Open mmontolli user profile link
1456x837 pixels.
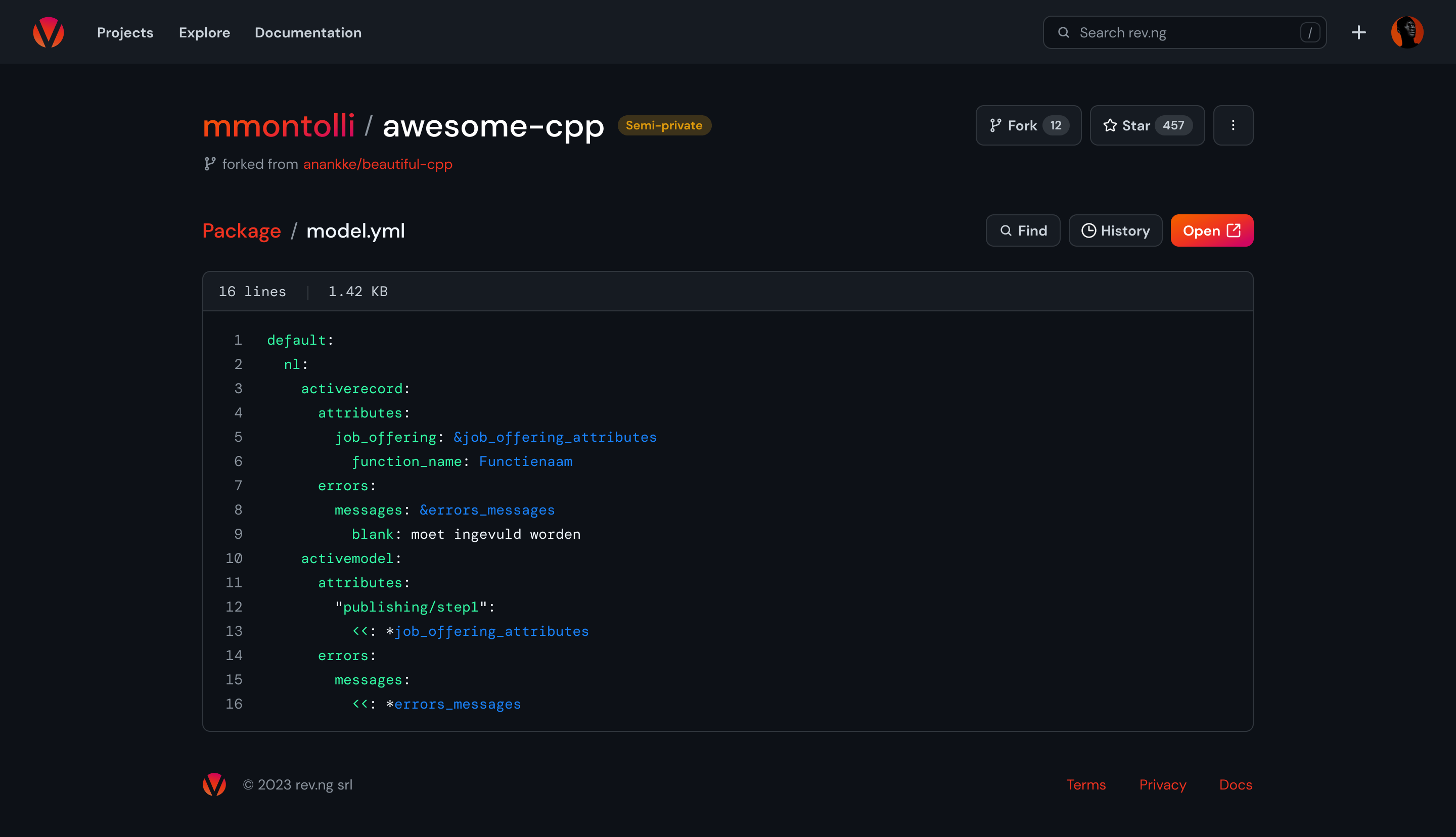coord(279,126)
